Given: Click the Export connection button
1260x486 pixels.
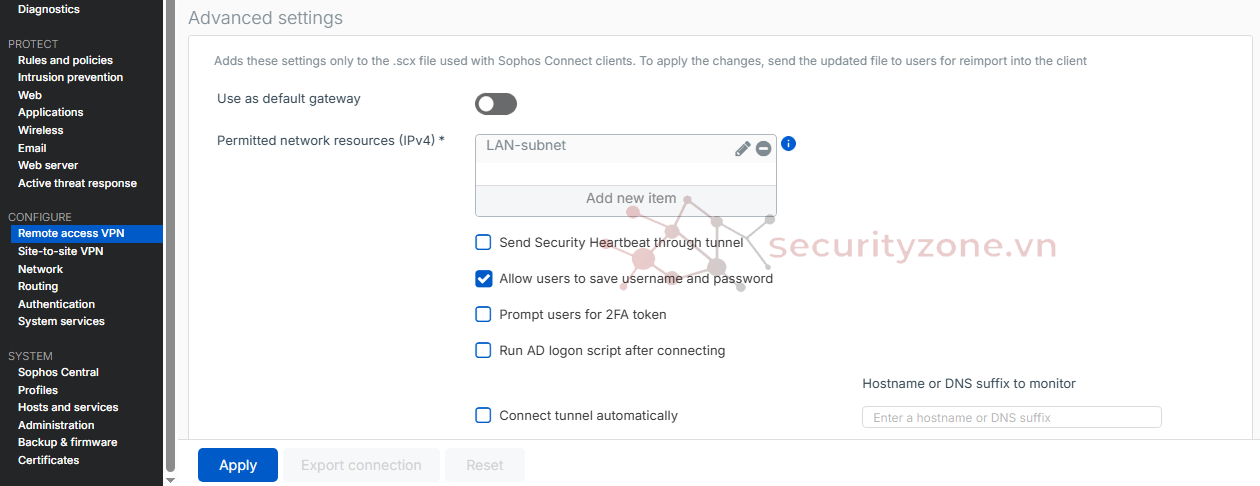Looking at the screenshot, I should tap(361, 465).
